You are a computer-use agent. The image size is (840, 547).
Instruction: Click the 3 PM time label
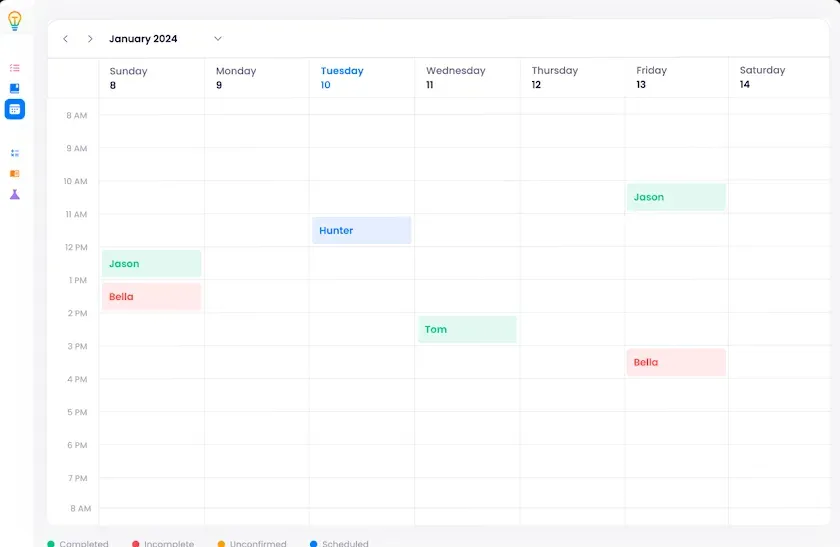(x=77, y=346)
